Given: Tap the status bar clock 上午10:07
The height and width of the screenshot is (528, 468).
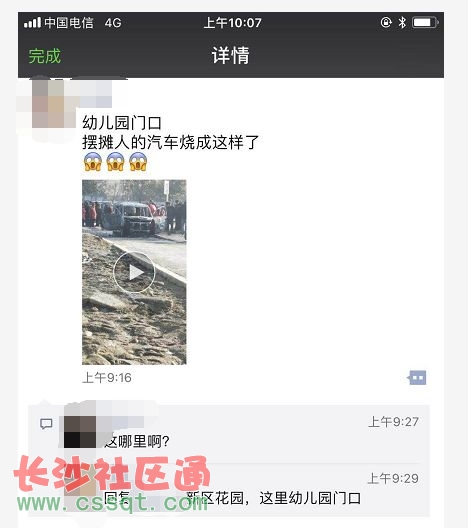Looking at the screenshot, I should (x=233, y=23).
